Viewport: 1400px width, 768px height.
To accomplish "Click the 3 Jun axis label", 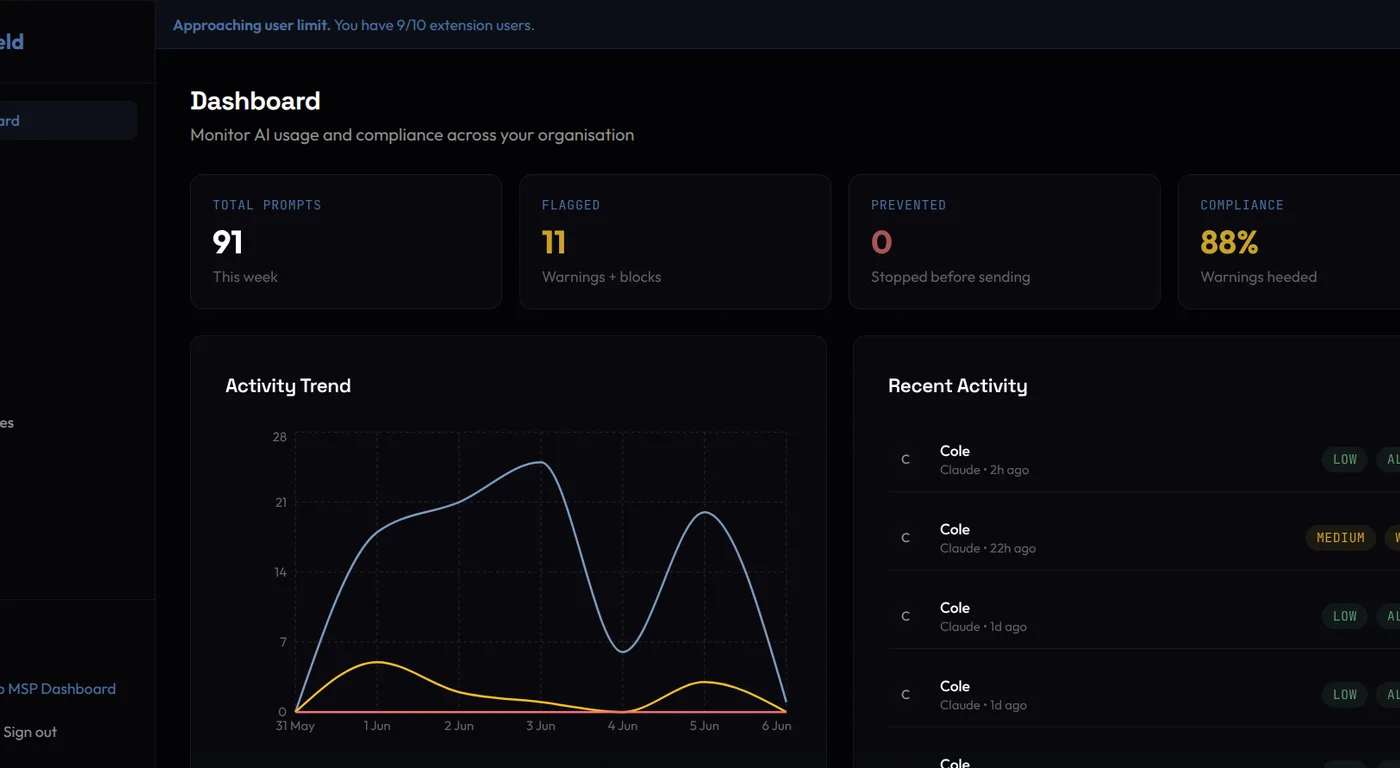I will click(x=541, y=726).
